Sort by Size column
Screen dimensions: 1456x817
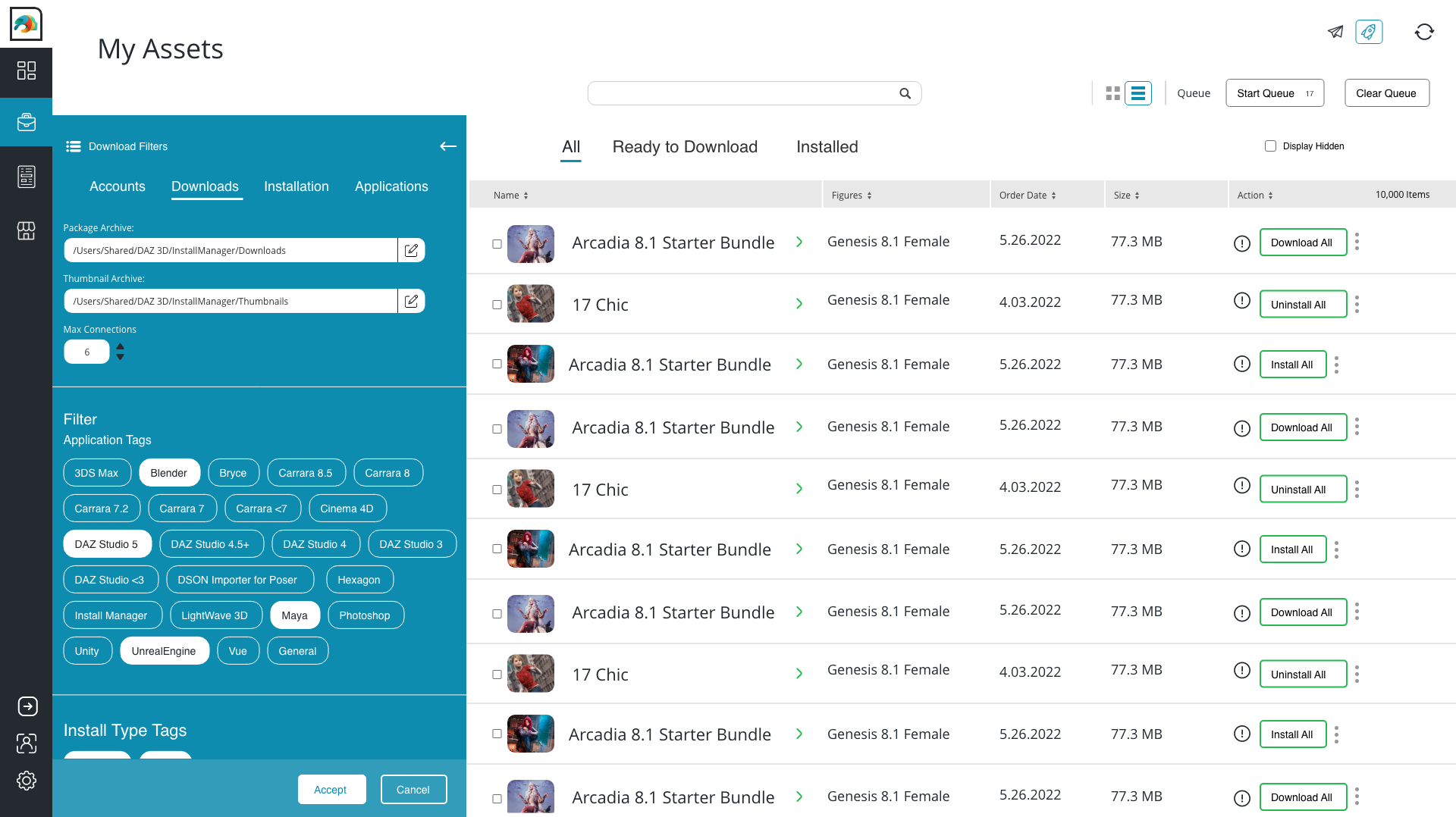tap(1126, 196)
